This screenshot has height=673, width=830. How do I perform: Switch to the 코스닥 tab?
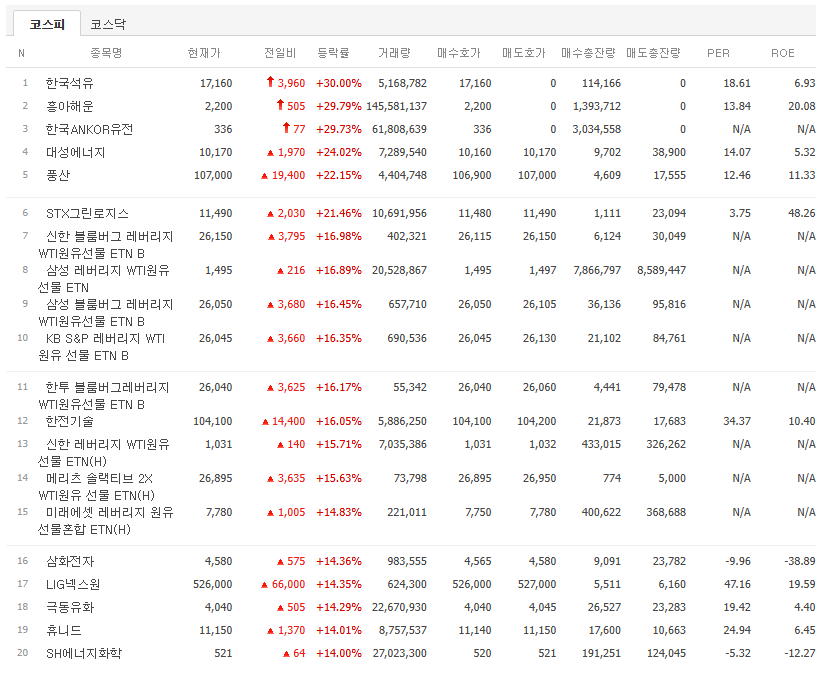(x=108, y=24)
